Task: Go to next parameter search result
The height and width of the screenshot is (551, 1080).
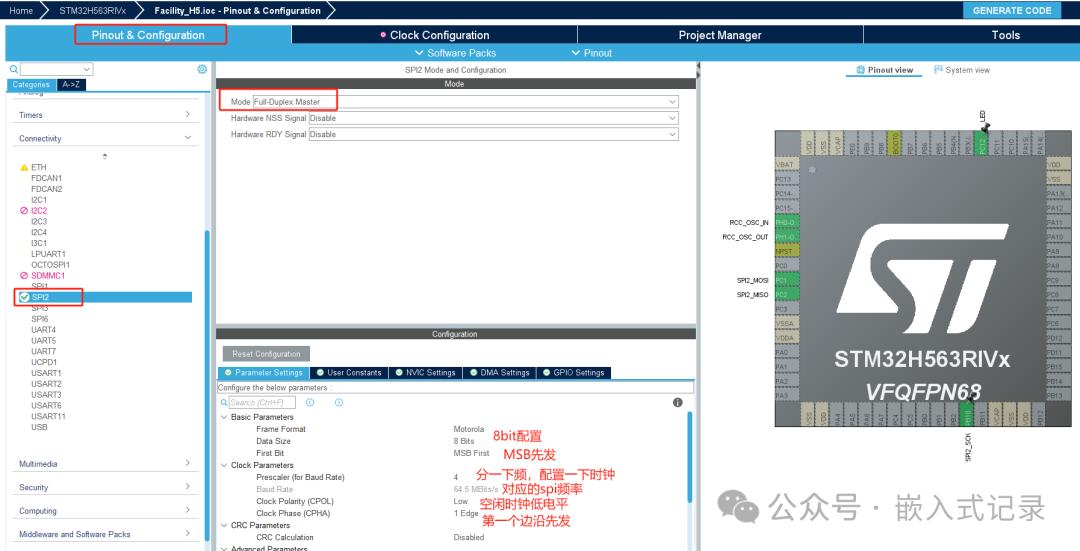Action: click(338, 402)
